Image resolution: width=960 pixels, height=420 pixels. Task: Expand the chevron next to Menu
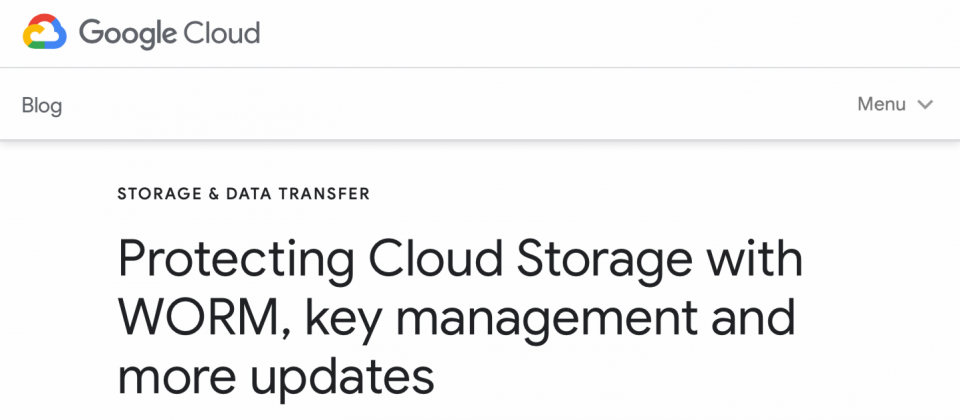point(924,105)
